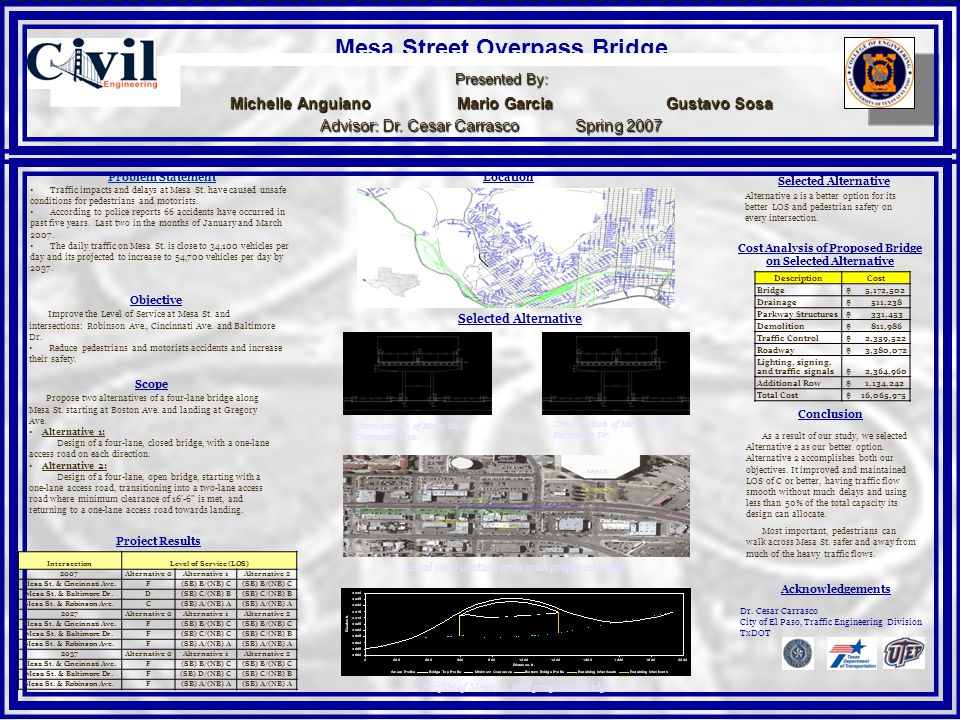Image resolution: width=960 pixels, height=720 pixels.
Task: Click the City of El Paso seal logo
Action: 797,654
